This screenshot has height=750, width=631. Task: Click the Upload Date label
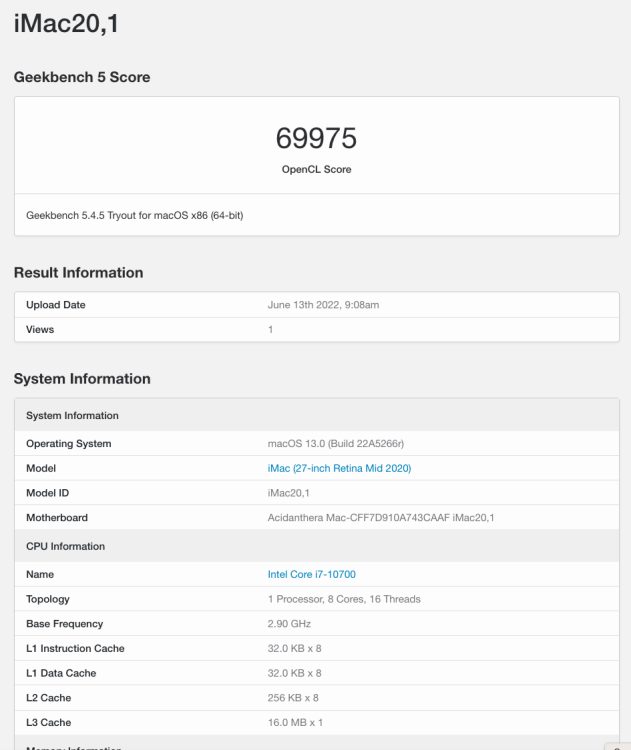click(x=55, y=305)
